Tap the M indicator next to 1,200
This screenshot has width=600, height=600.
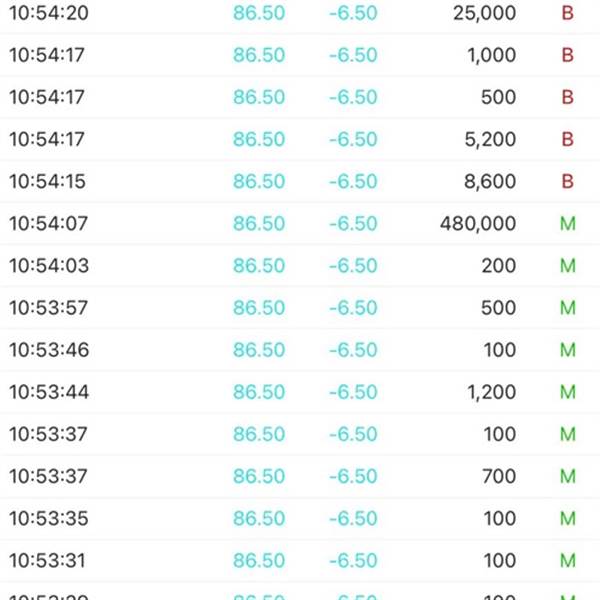568,392
